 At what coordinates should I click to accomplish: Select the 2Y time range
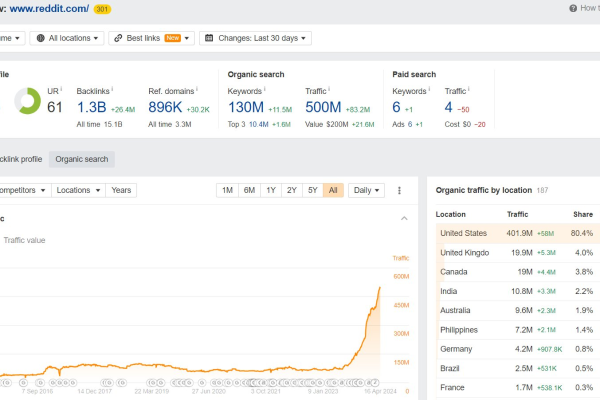pyautogui.click(x=292, y=190)
